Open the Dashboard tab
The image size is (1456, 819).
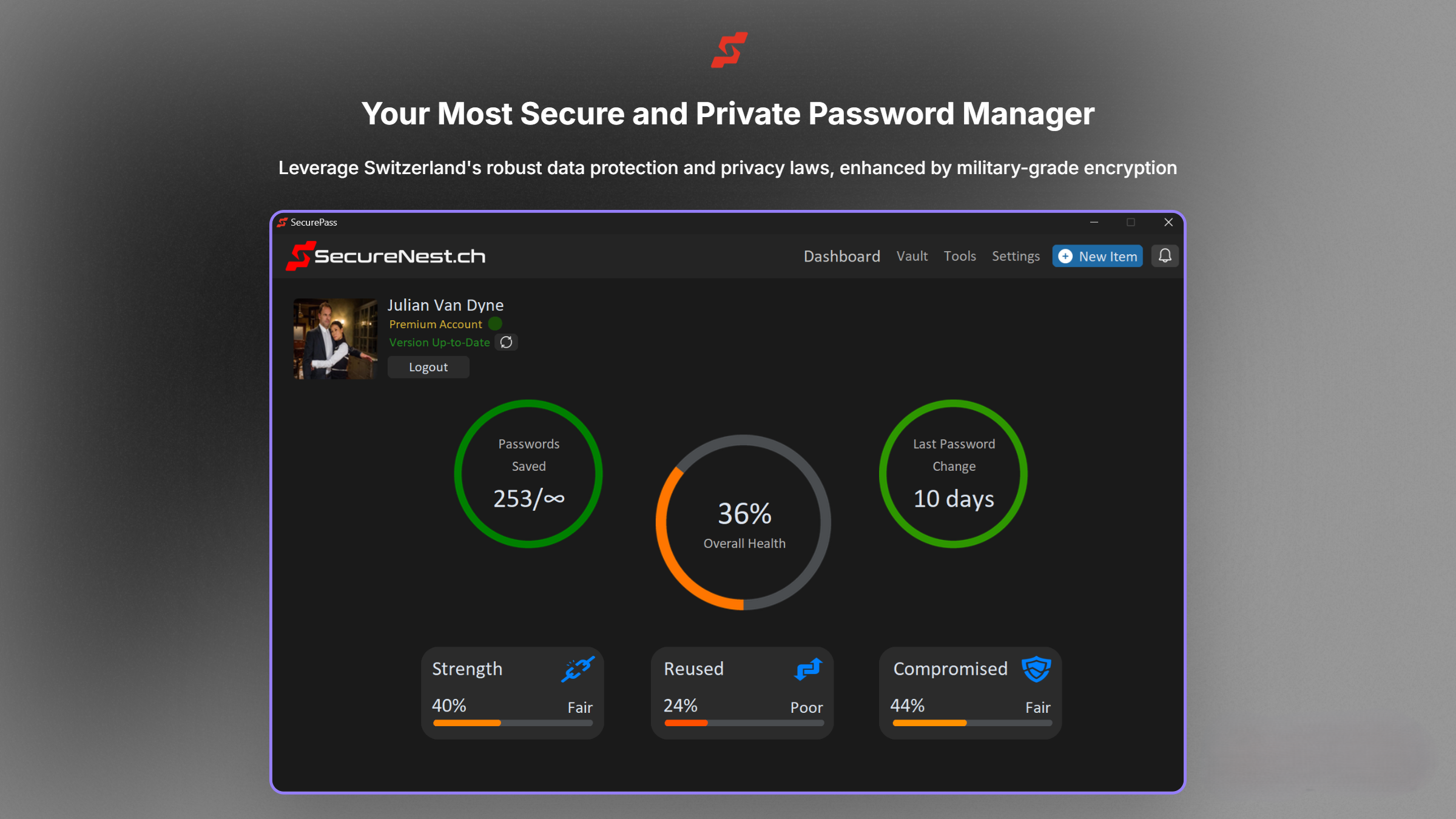(x=841, y=256)
